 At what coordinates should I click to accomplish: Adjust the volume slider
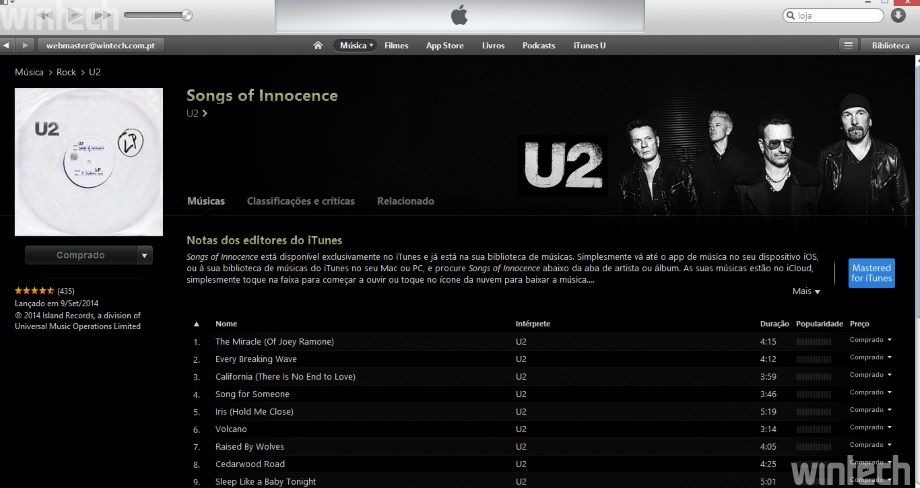coord(157,15)
